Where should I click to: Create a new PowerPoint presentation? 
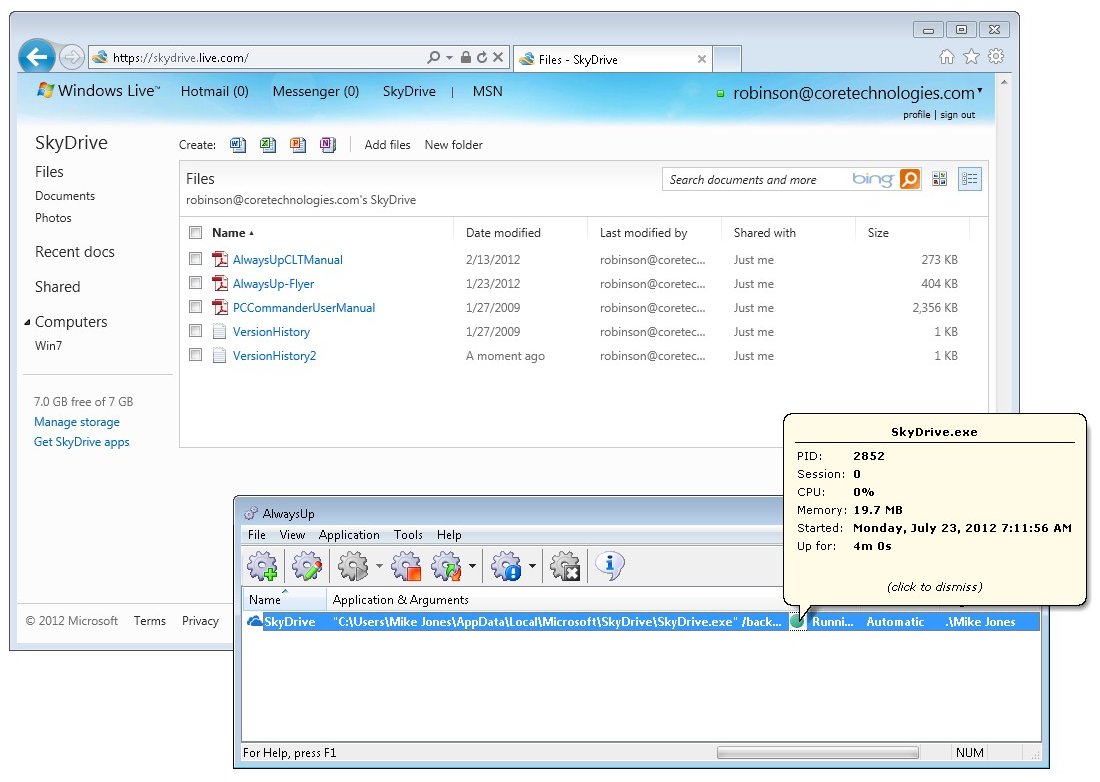tap(298, 144)
